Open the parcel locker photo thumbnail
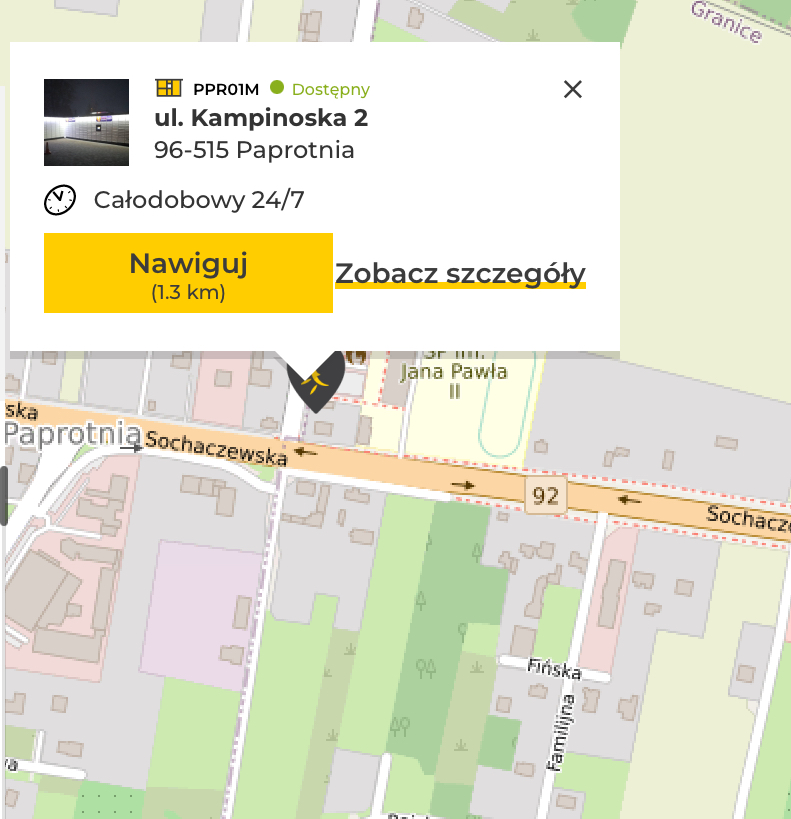The width and height of the screenshot is (791, 819). [x=86, y=122]
